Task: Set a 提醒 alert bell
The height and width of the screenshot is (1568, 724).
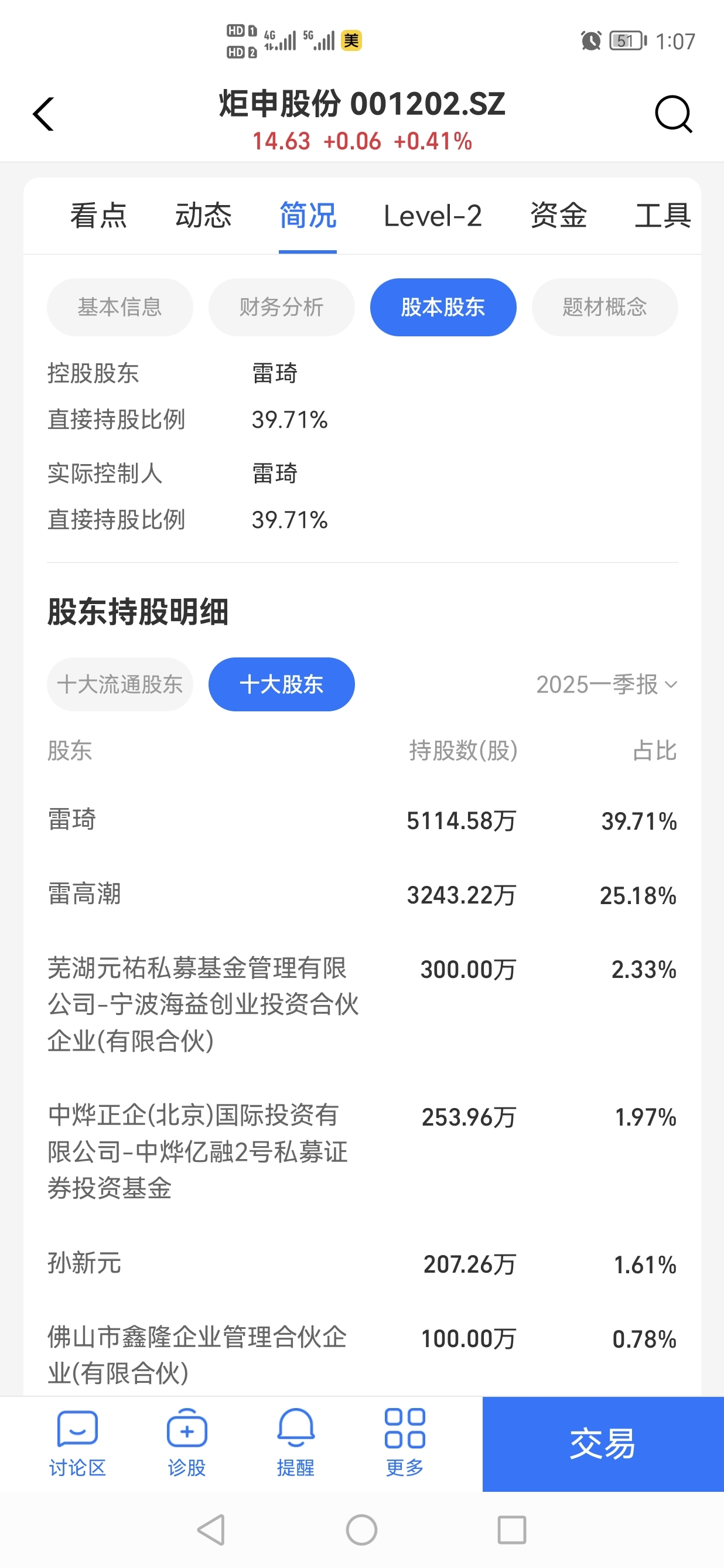Action: point(296,1443)
